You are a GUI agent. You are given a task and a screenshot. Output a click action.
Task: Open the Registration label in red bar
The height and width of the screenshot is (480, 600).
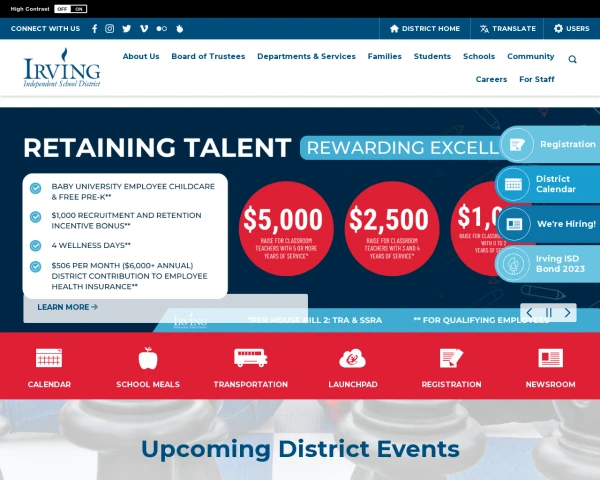(x=451, y=384)
